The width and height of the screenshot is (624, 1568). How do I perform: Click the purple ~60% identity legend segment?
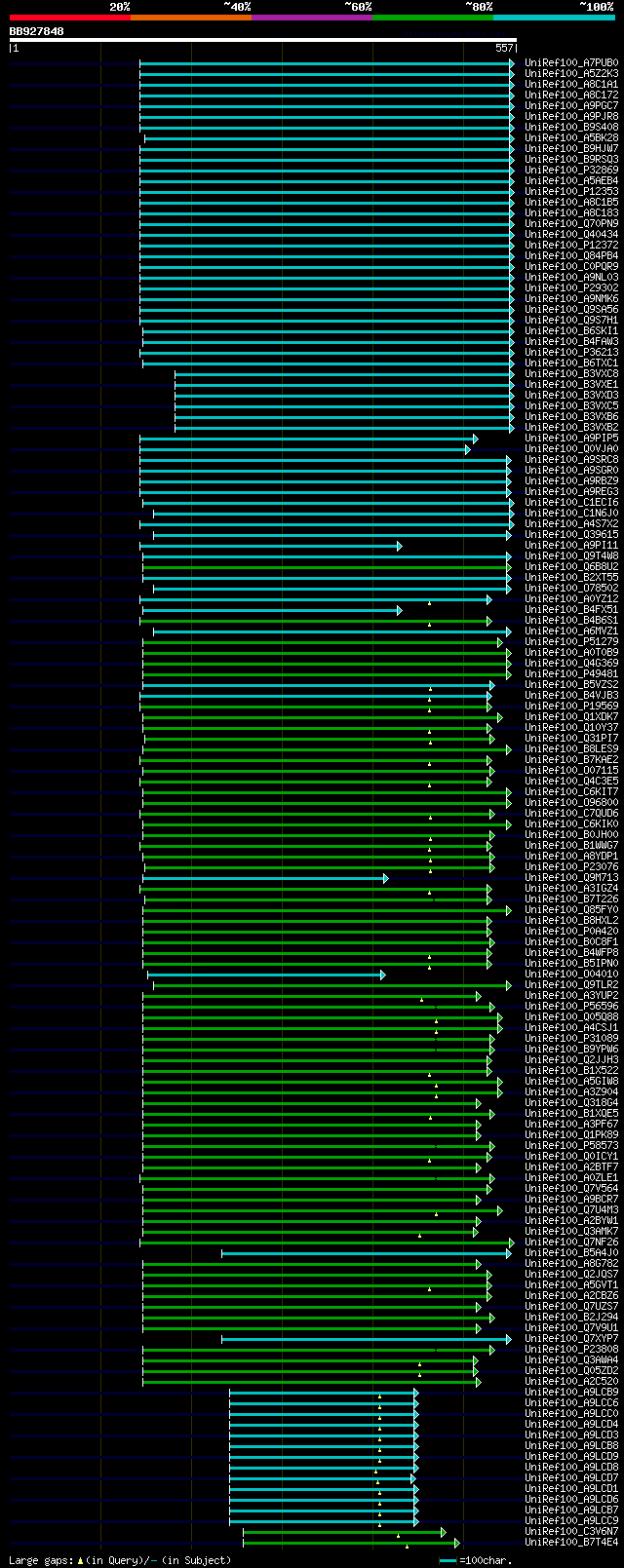point(312,17)
